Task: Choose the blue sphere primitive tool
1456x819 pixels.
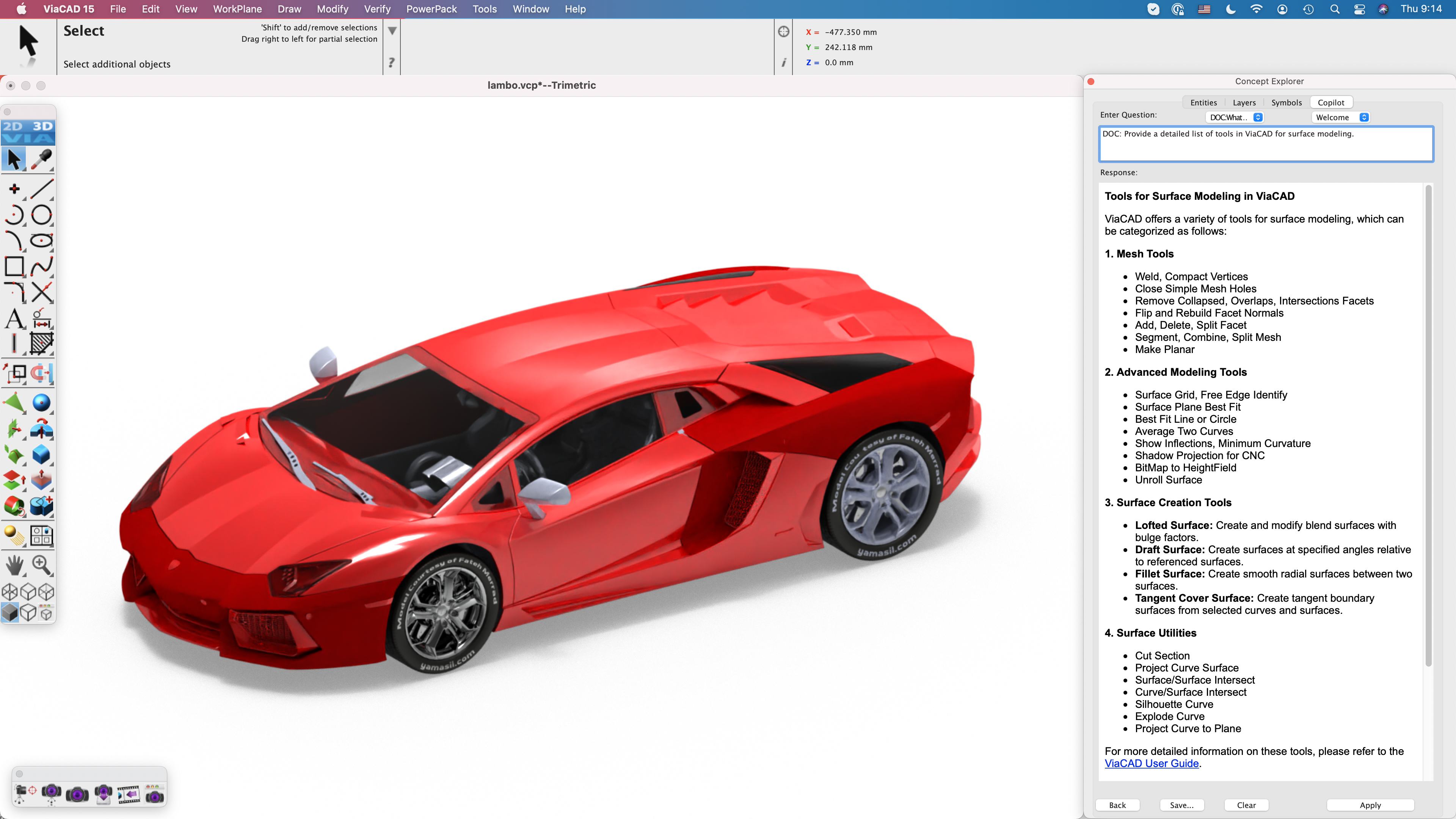Action: click(41, 402)
